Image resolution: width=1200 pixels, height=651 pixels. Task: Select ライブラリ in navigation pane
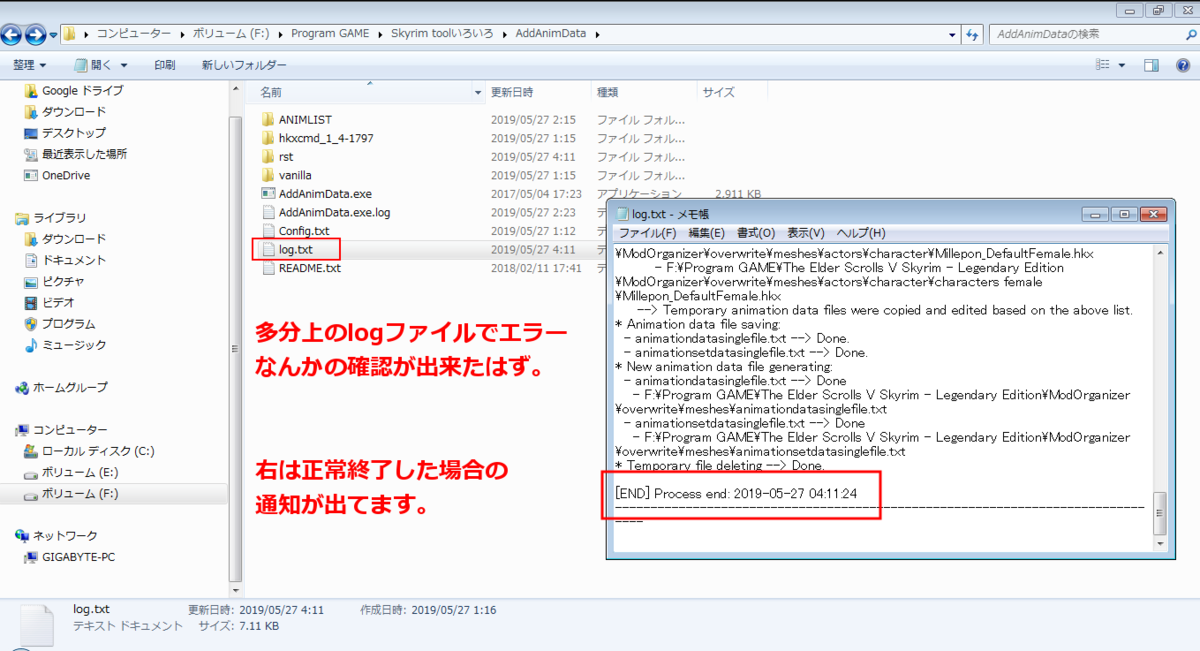click(51, 218)
